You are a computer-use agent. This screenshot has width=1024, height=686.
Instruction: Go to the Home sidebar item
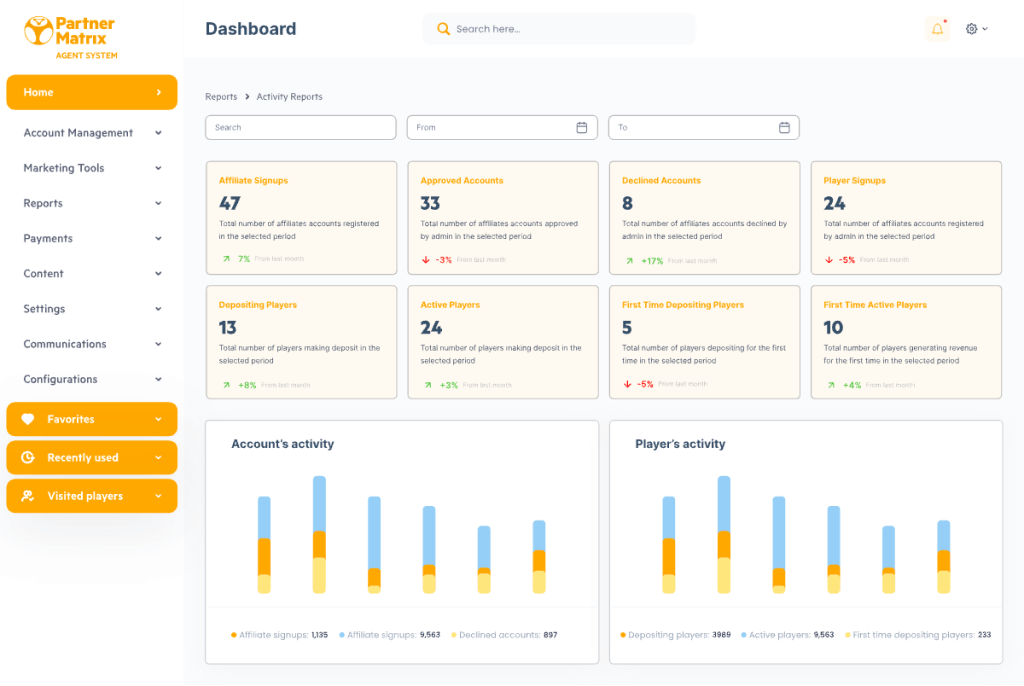click(x=91, y=92)
